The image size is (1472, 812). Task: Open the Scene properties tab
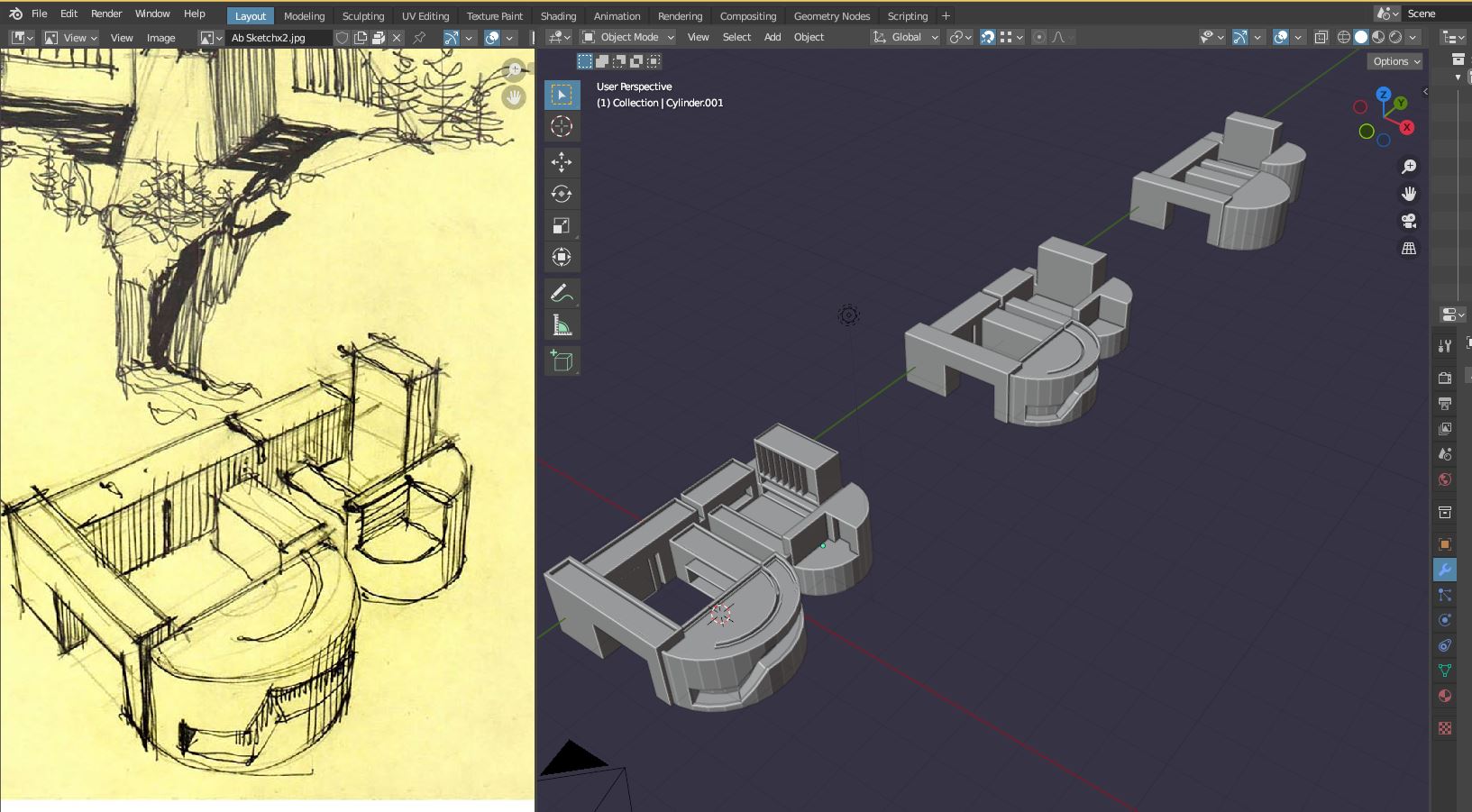coord(1445,453)
